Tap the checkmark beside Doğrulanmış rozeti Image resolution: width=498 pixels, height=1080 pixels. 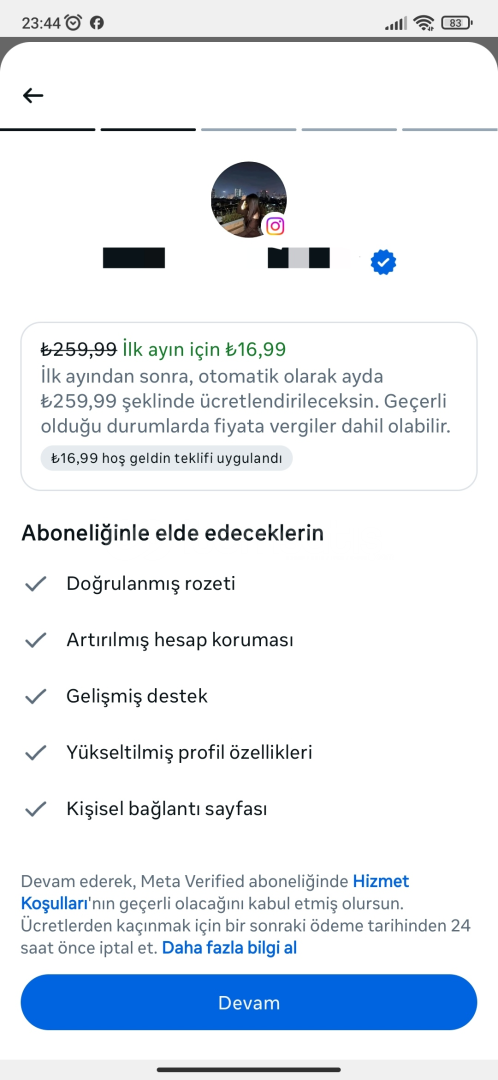click(35, 584)
